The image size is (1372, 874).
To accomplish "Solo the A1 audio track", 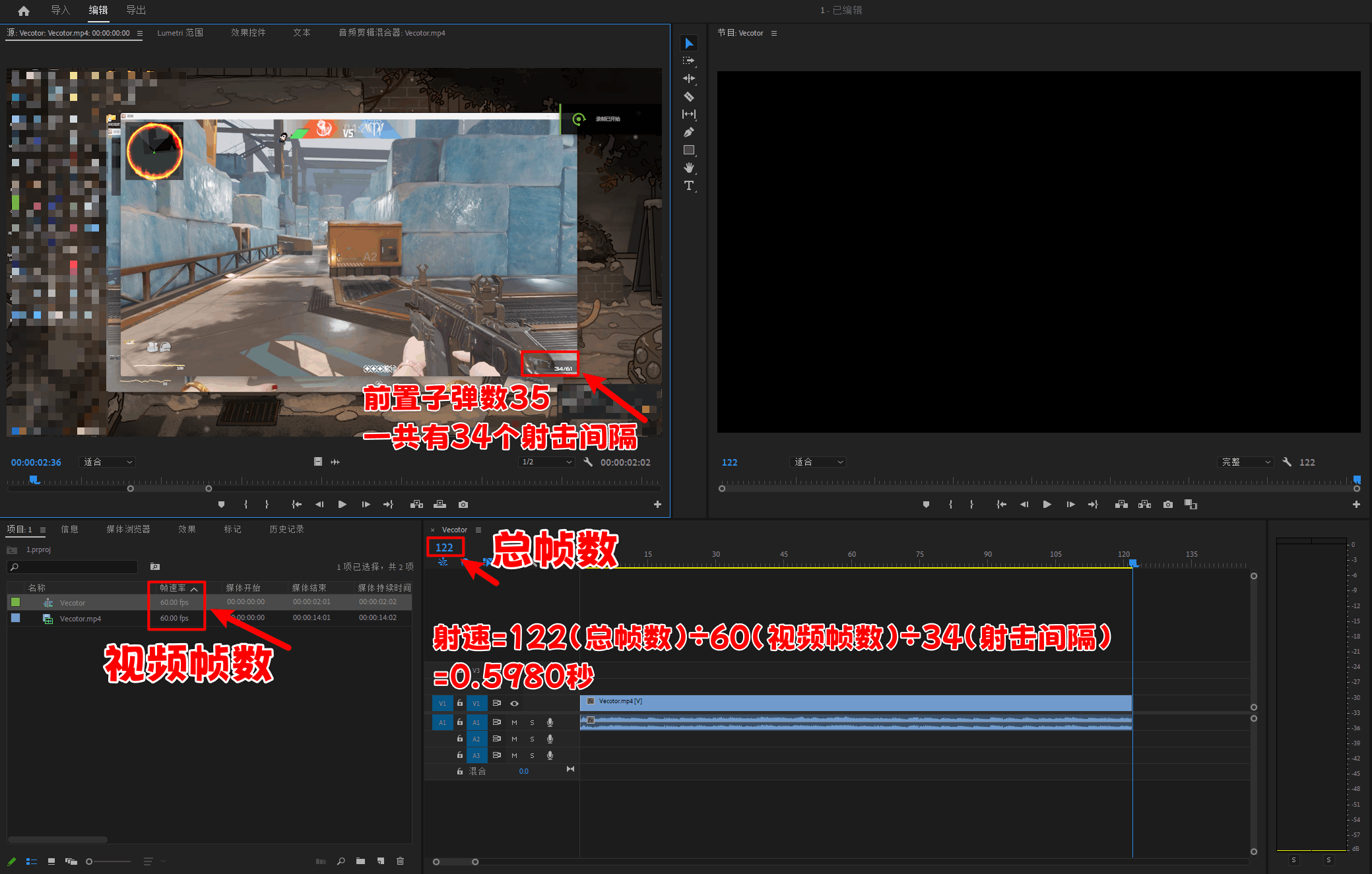I will point(532,723).
